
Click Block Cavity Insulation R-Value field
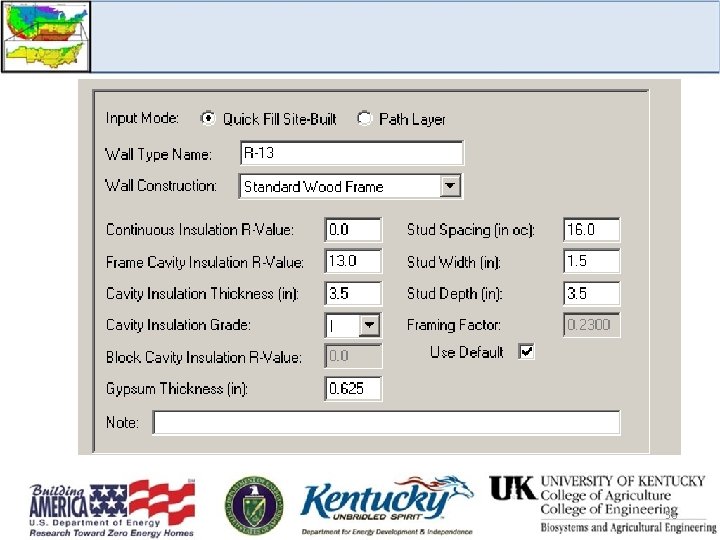353,356
